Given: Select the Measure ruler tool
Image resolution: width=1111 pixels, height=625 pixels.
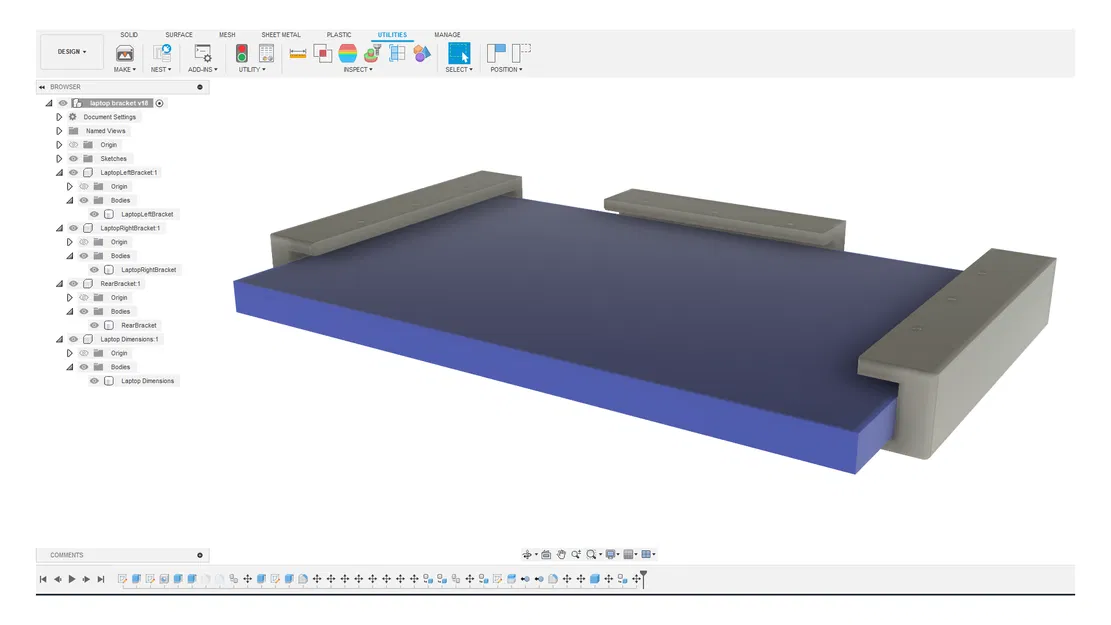Looking at the screenshot, I should (298, 54).
